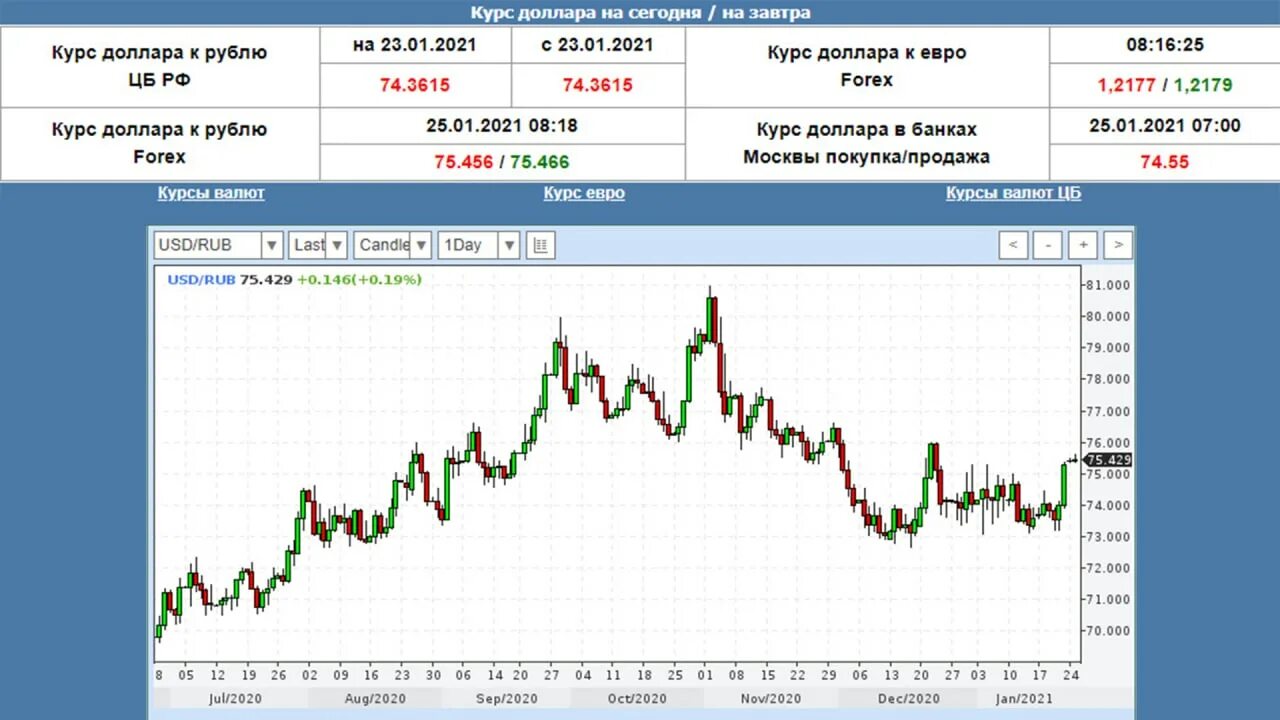This screenshot has height=720, width=1280.
Task: Shift chart right with the > button
Action: pyautogui.click(x=1118, y=245)
